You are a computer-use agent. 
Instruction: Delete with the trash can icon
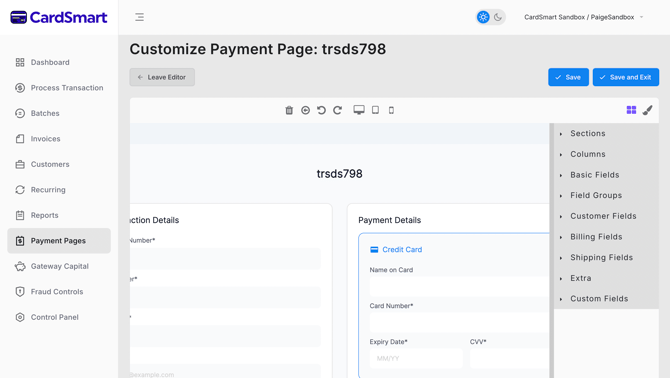click(289, 110)
